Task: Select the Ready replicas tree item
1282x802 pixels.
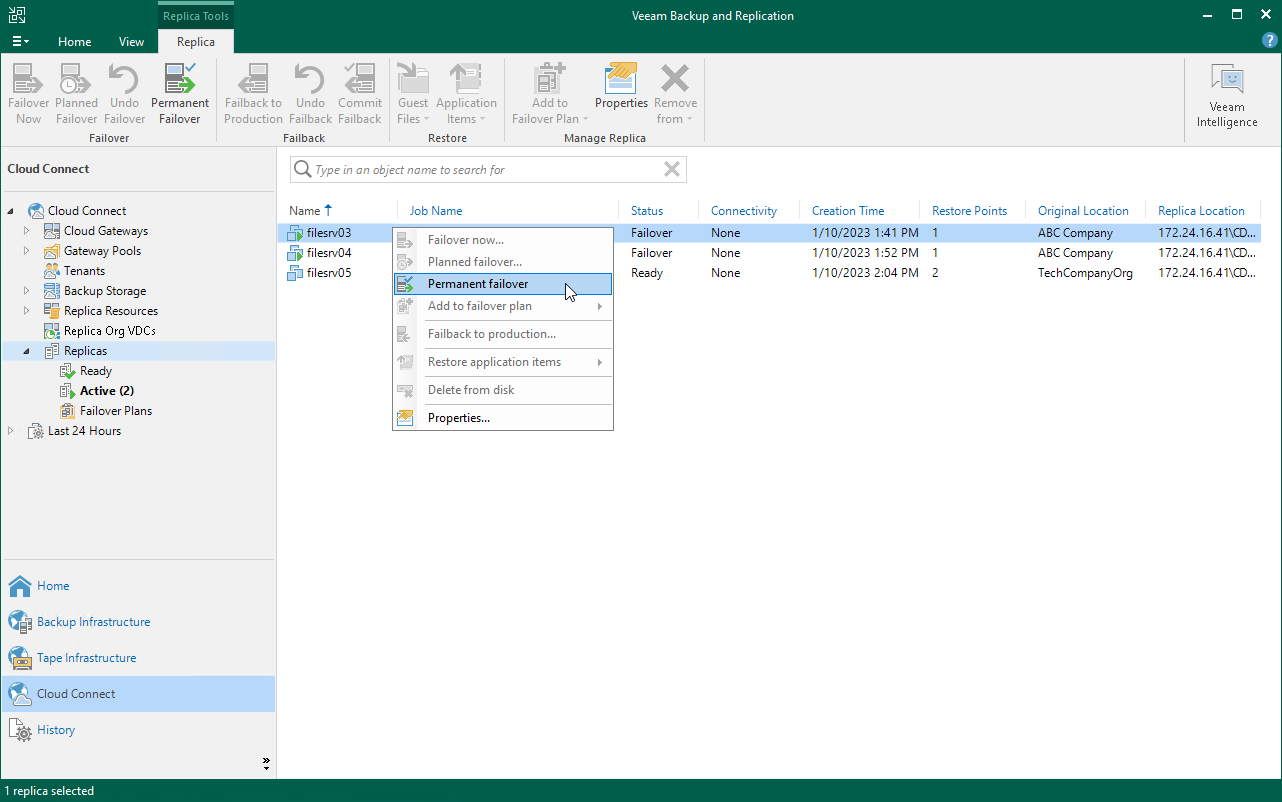Action: (x=96, y=371)
